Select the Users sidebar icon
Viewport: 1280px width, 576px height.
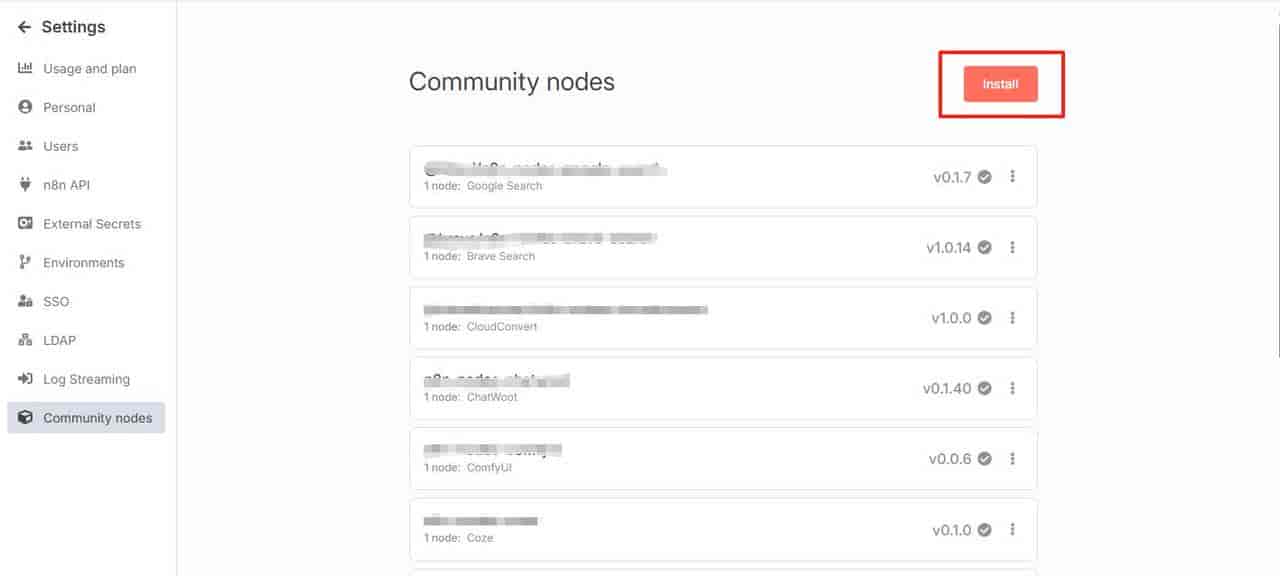click(26, 146)
